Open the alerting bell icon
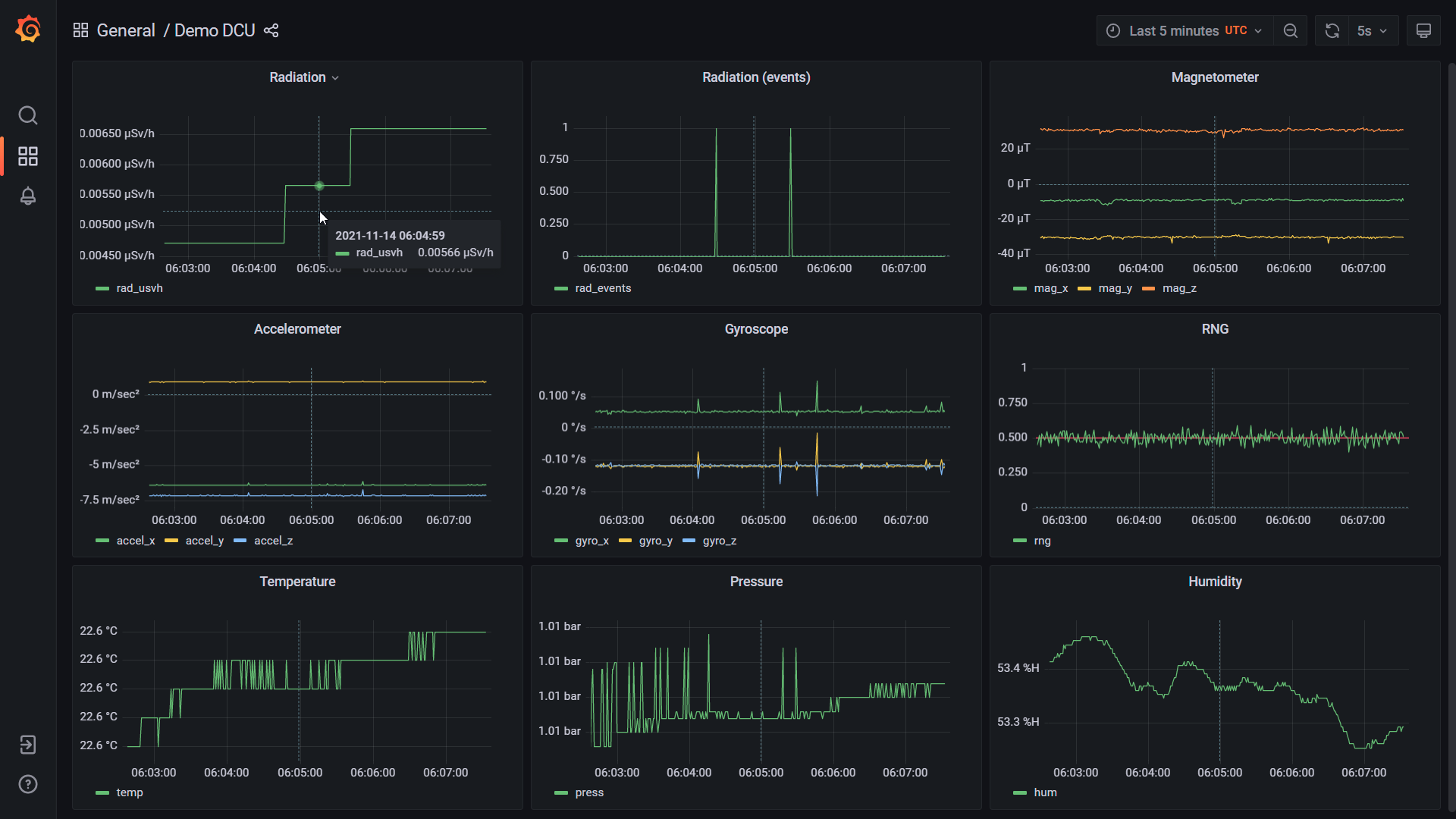Viewport: 1456px width, 819px height. point(28,196)
